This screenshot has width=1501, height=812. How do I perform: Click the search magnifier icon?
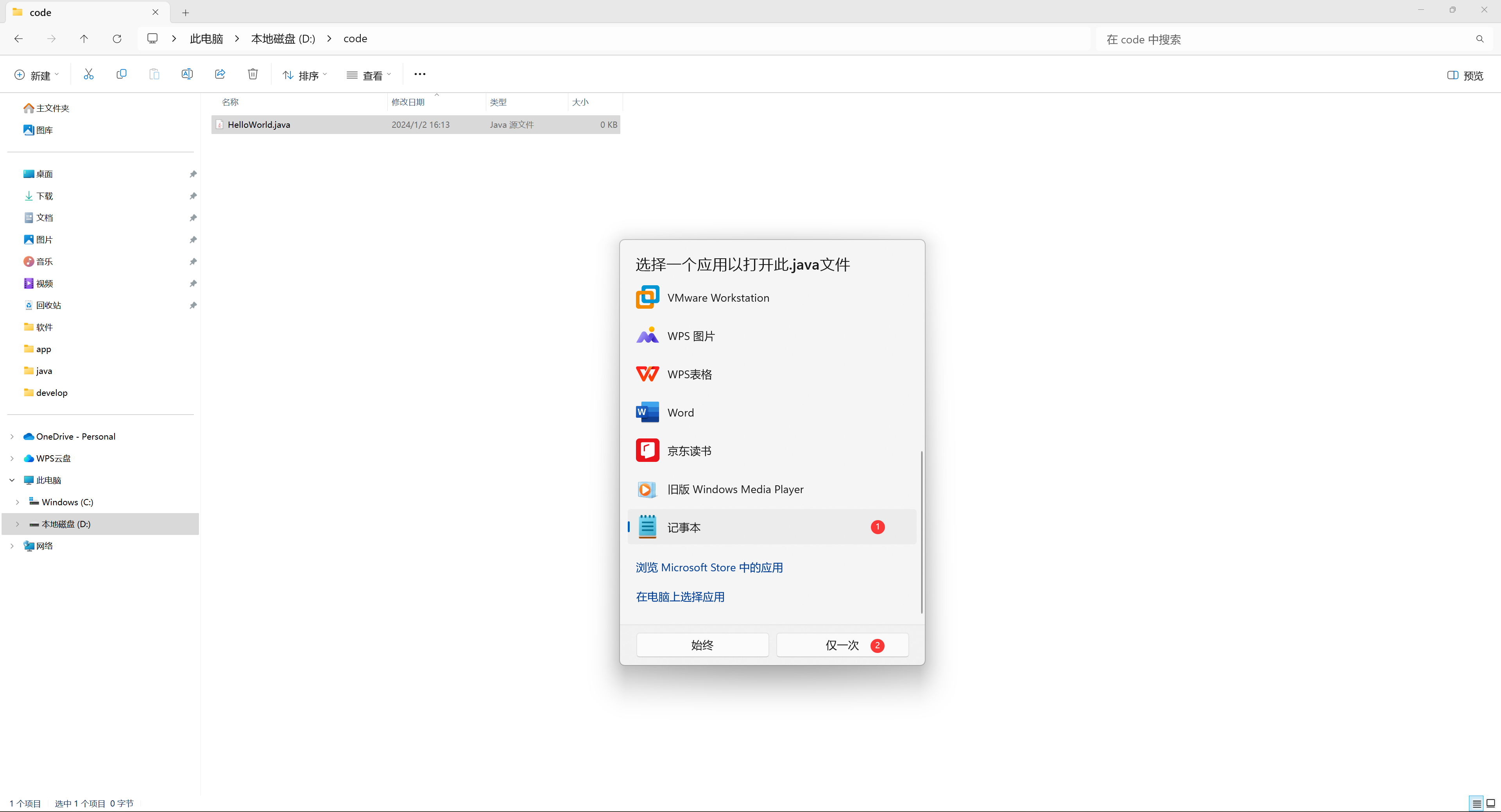pos(1480,39)
